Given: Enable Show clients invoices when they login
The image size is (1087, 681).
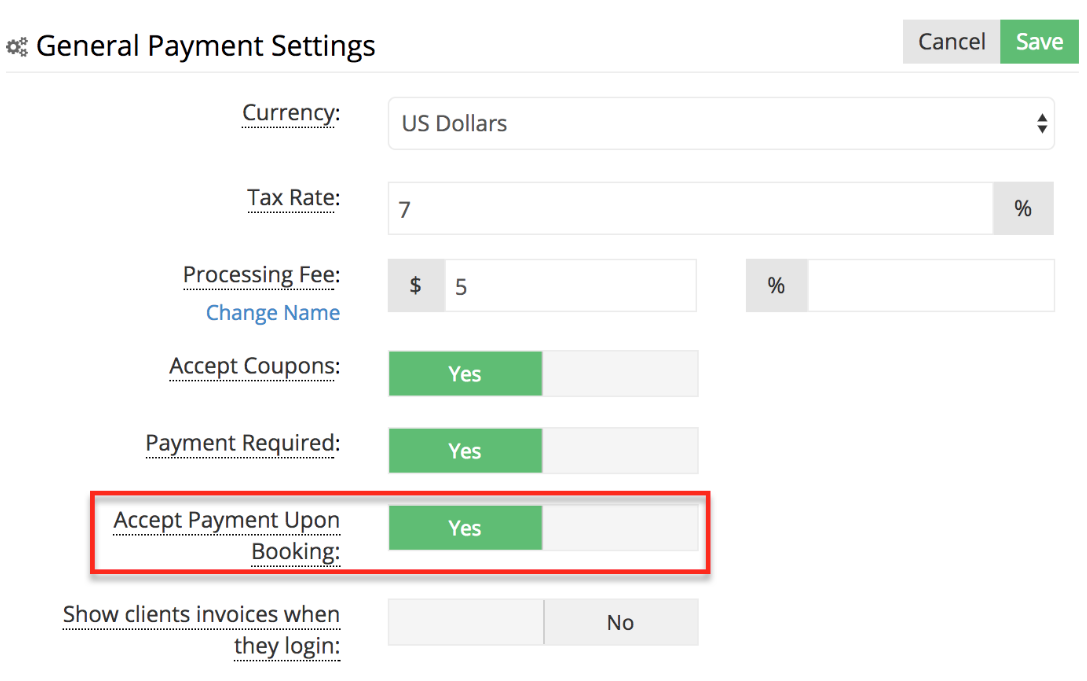Looking at the screenshot, I should [465, 621].
